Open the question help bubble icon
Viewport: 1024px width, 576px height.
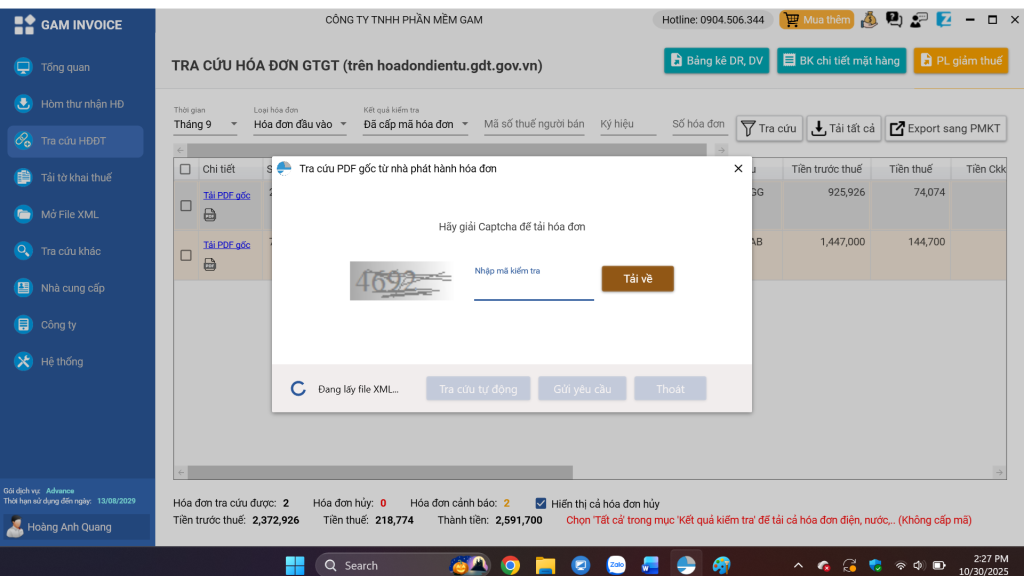click(893, 19)
